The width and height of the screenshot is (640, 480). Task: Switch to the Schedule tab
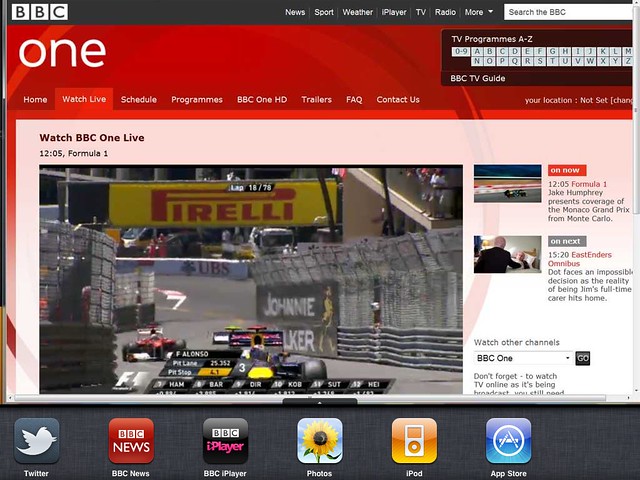[x=139, y=100]
